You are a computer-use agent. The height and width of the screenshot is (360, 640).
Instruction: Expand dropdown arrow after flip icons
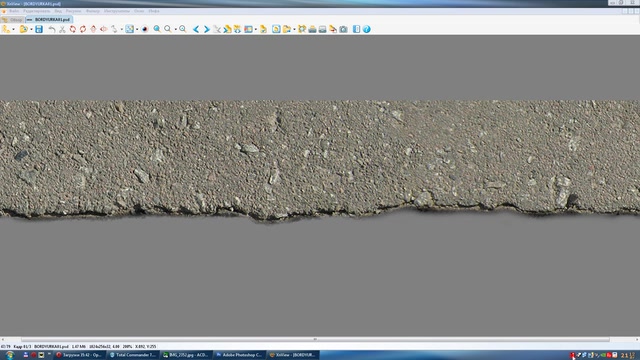point(122,29)
